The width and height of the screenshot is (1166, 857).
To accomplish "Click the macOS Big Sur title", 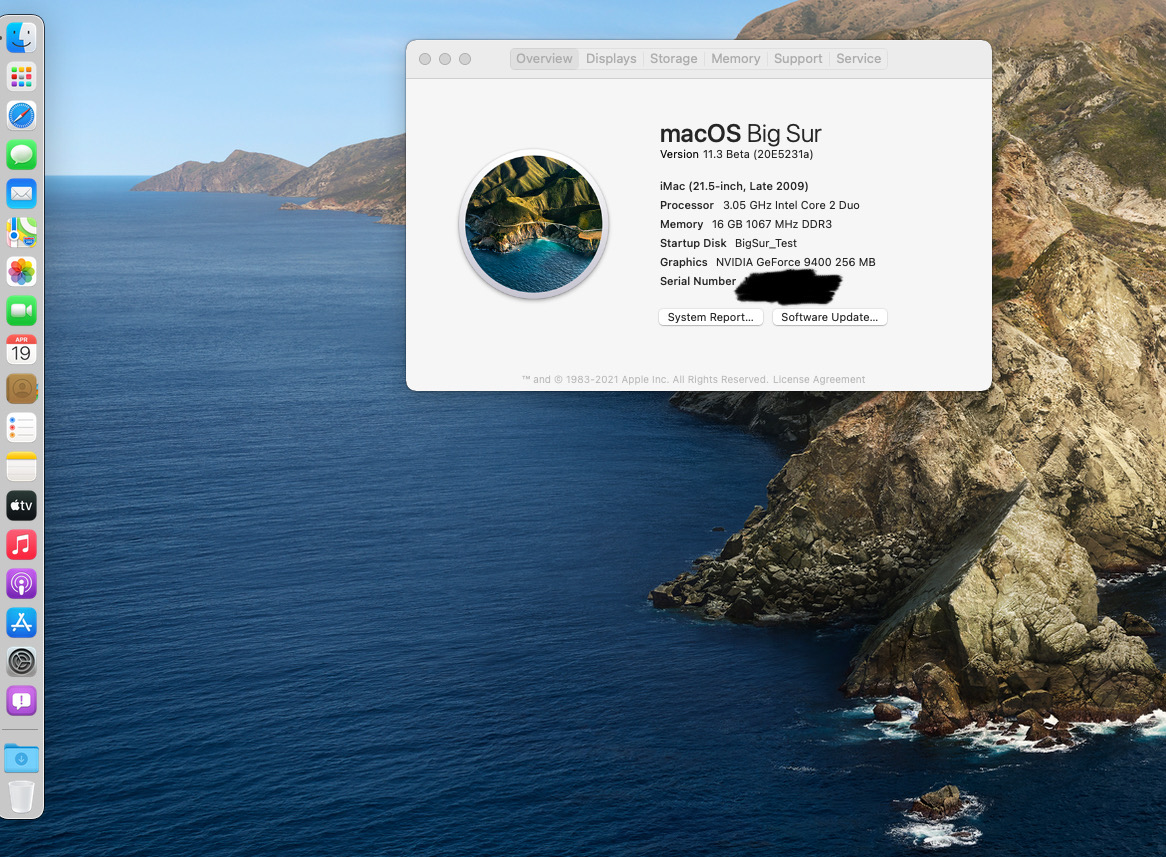I will [x=741, y=134].
